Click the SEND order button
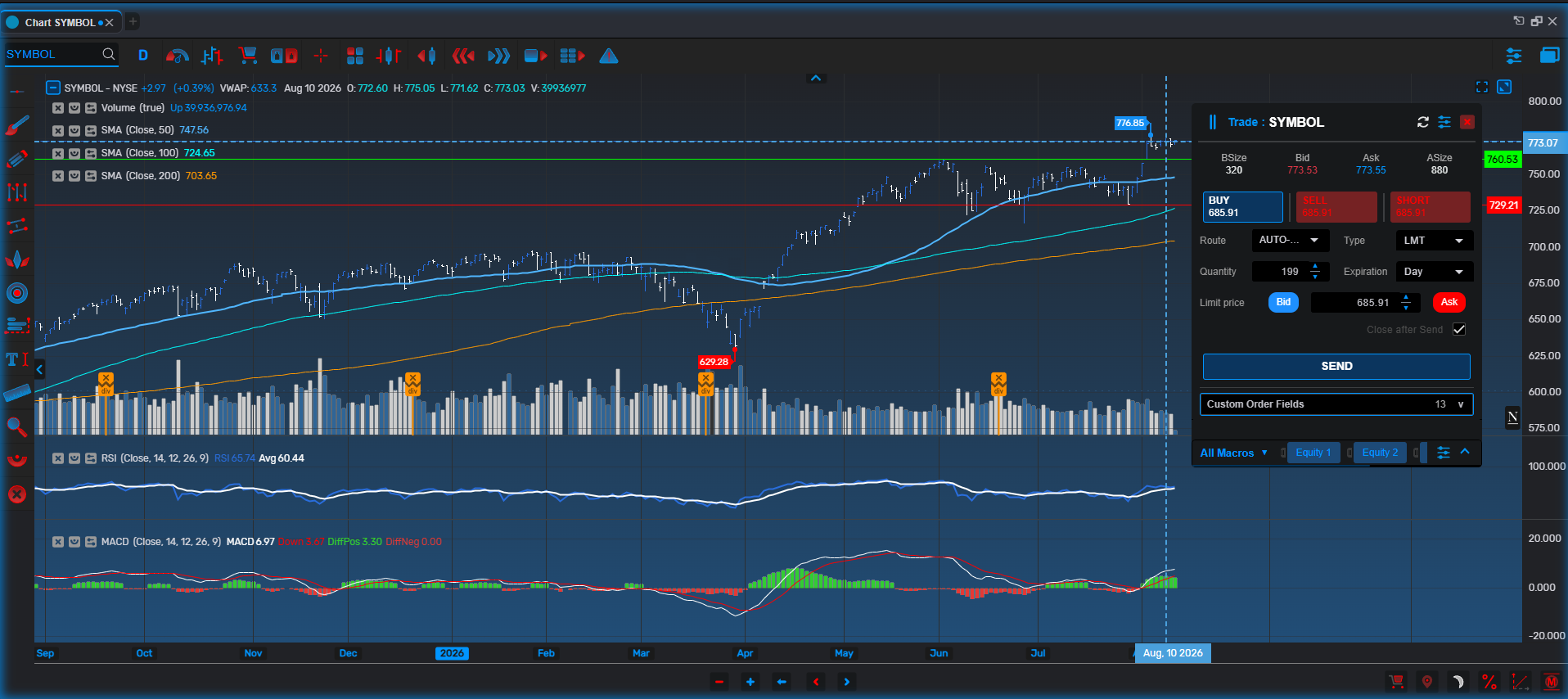1568x699 pixels. [1336, 366]
